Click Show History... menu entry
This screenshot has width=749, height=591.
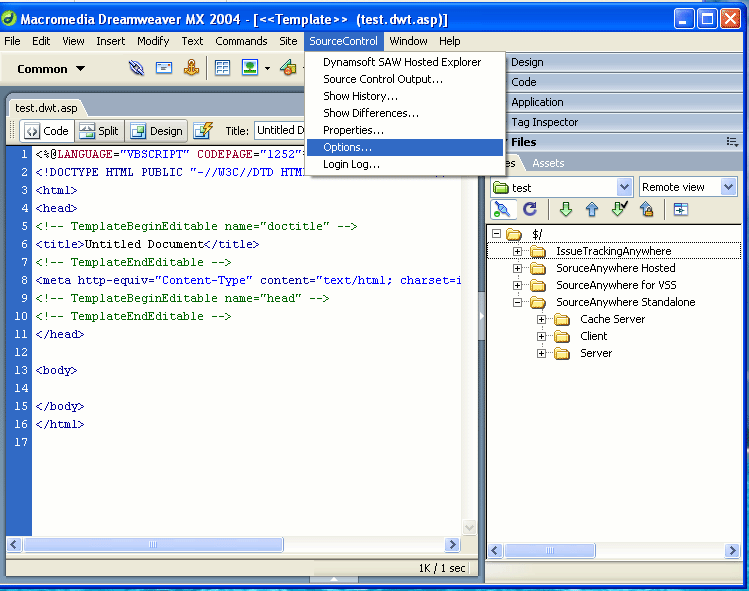[x=360, y=96]
